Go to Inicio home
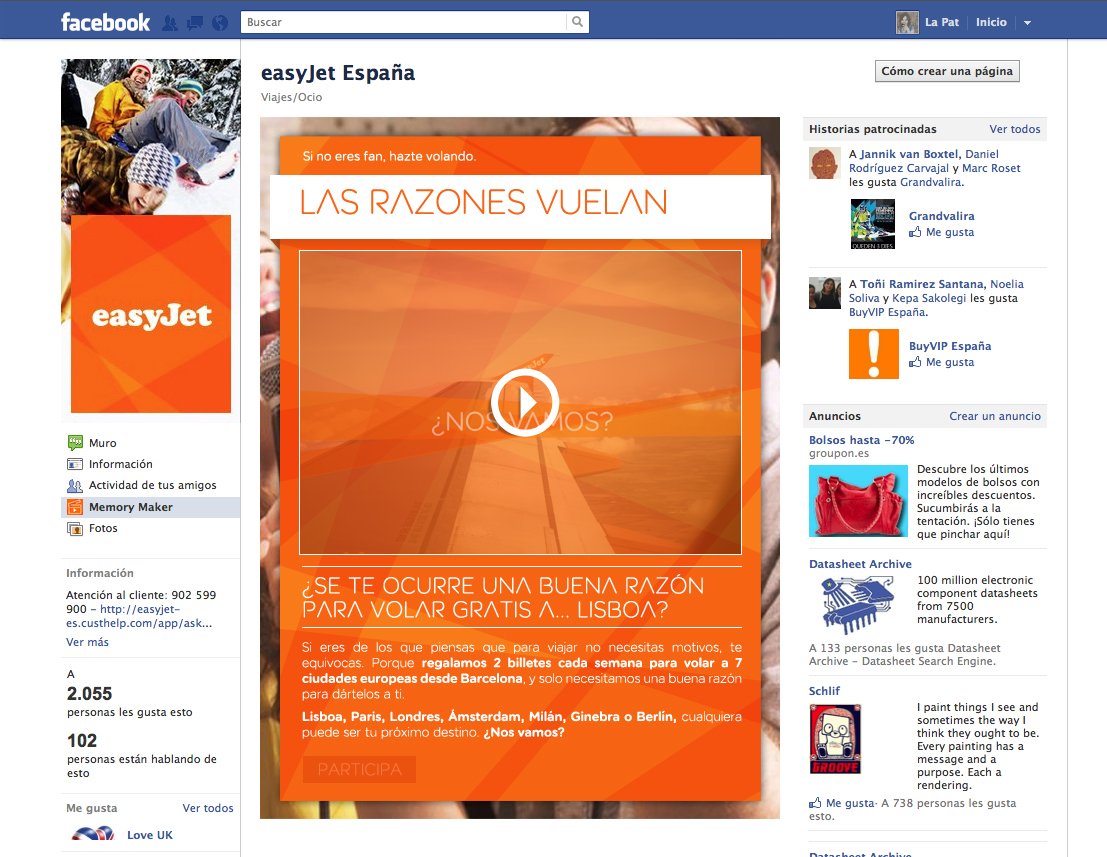 (x=991, y=22)
